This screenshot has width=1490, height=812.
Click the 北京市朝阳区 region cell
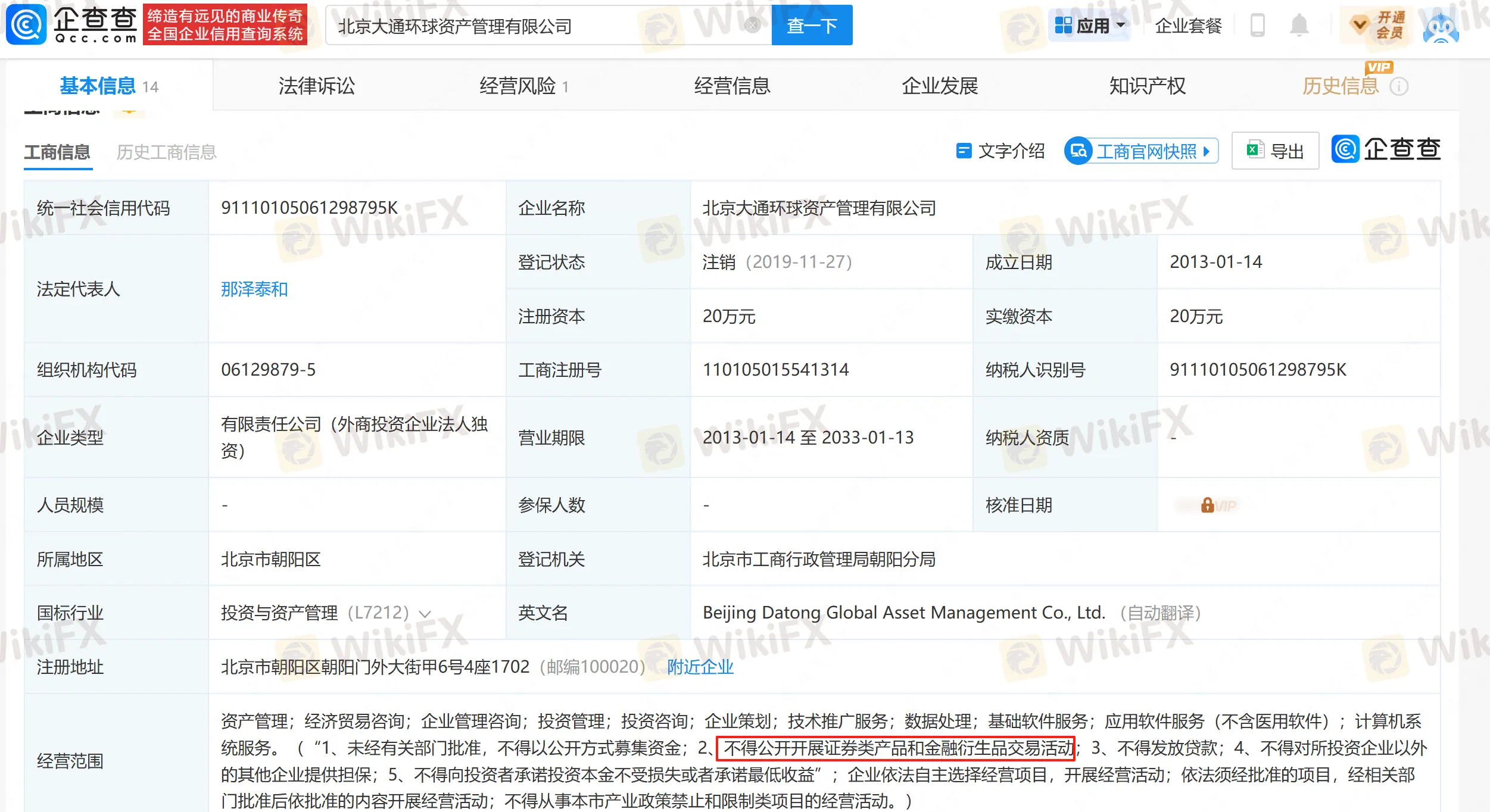tap(271, 559)
